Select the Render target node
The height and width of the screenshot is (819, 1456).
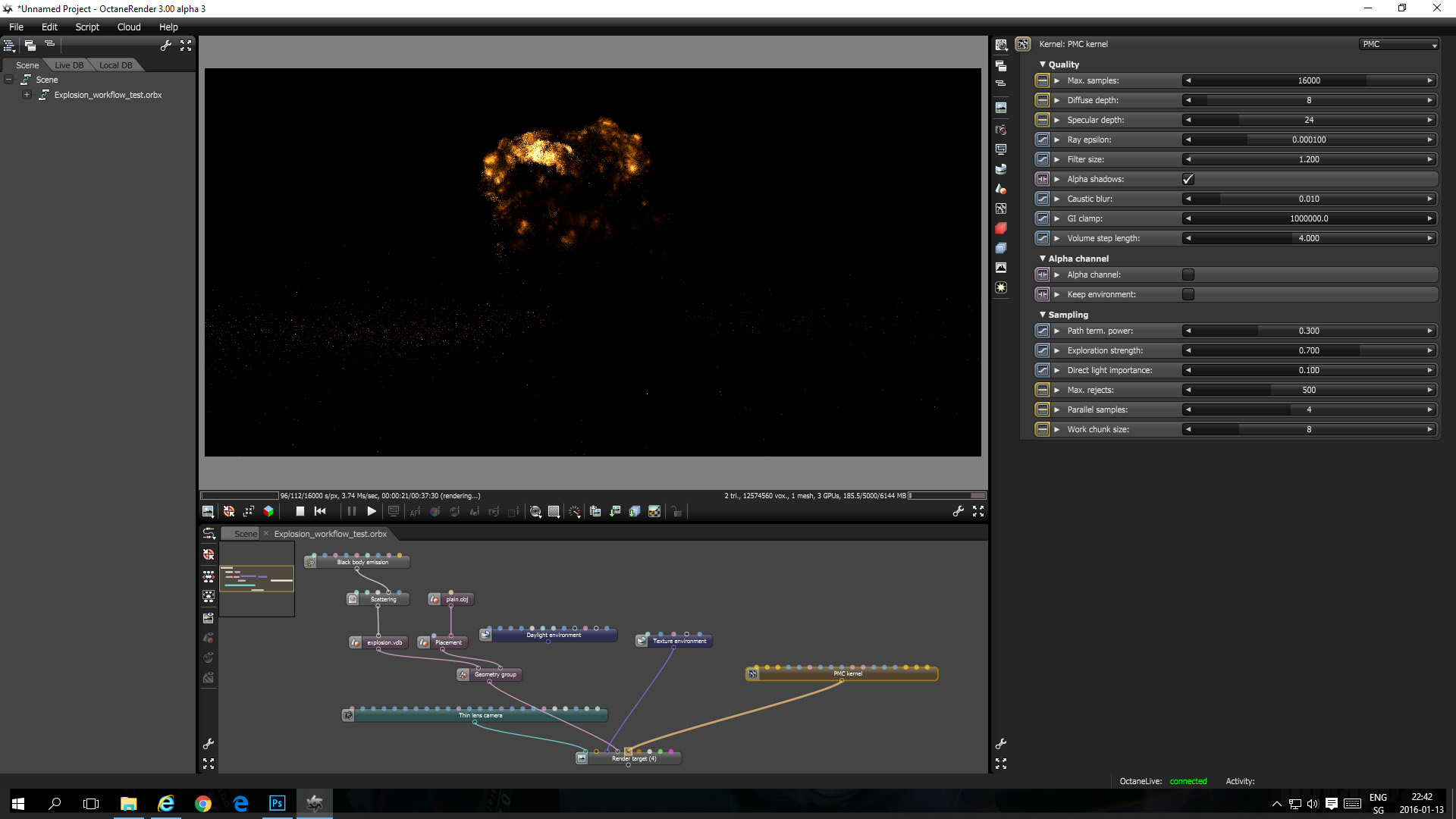[x=634, y=758]
